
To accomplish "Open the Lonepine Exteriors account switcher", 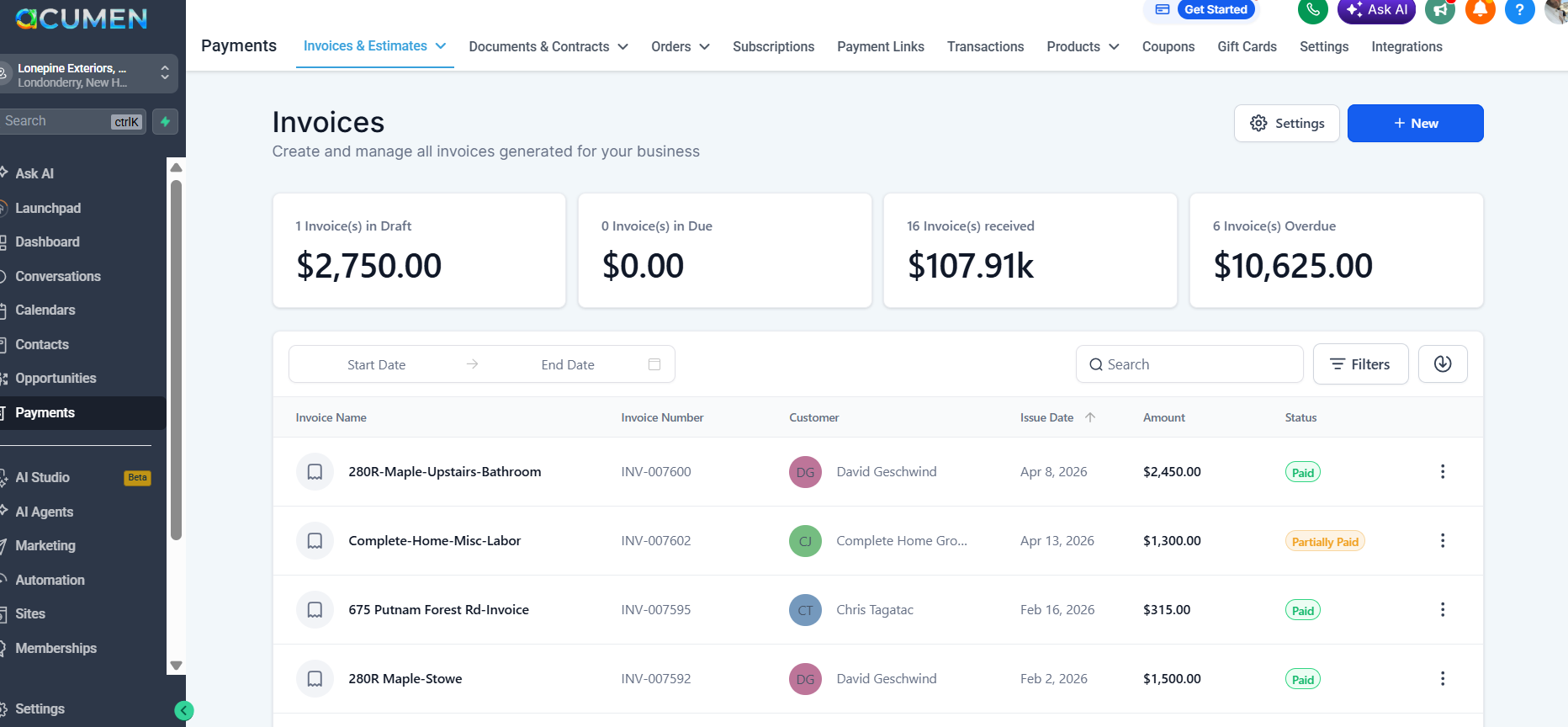I will (87, 75).
